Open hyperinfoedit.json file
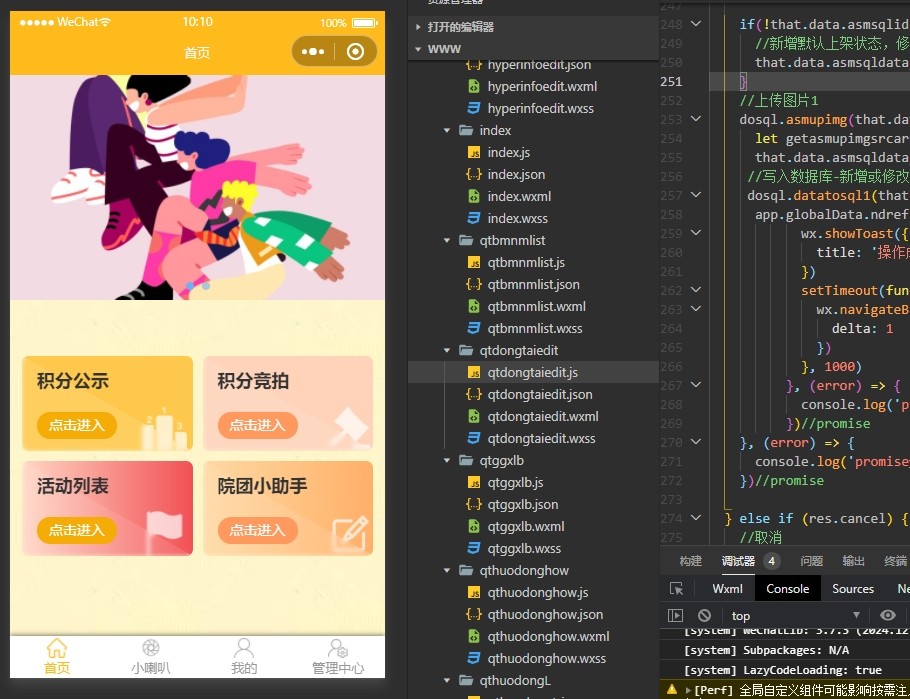 click(x=539, y=64)
